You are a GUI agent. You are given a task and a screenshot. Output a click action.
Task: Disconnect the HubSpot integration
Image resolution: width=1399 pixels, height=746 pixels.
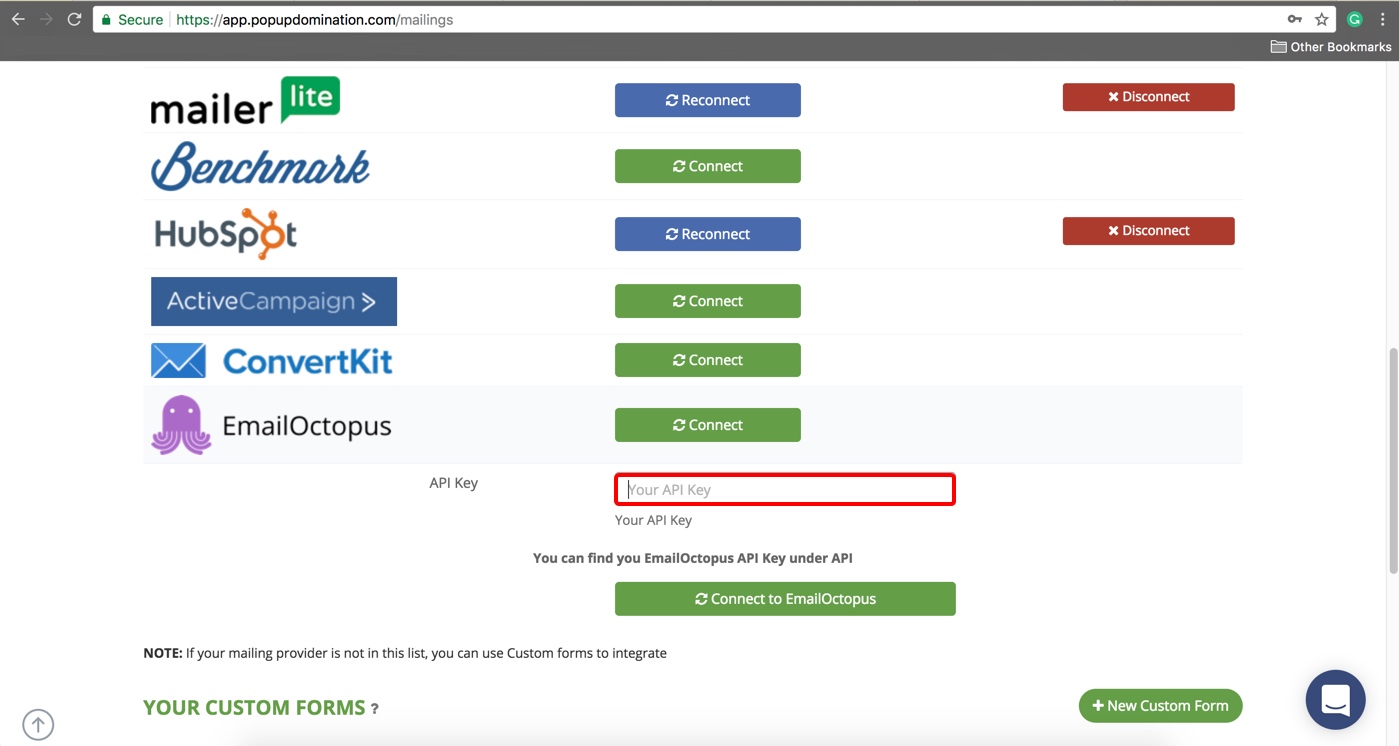[x=1148, y=231]
